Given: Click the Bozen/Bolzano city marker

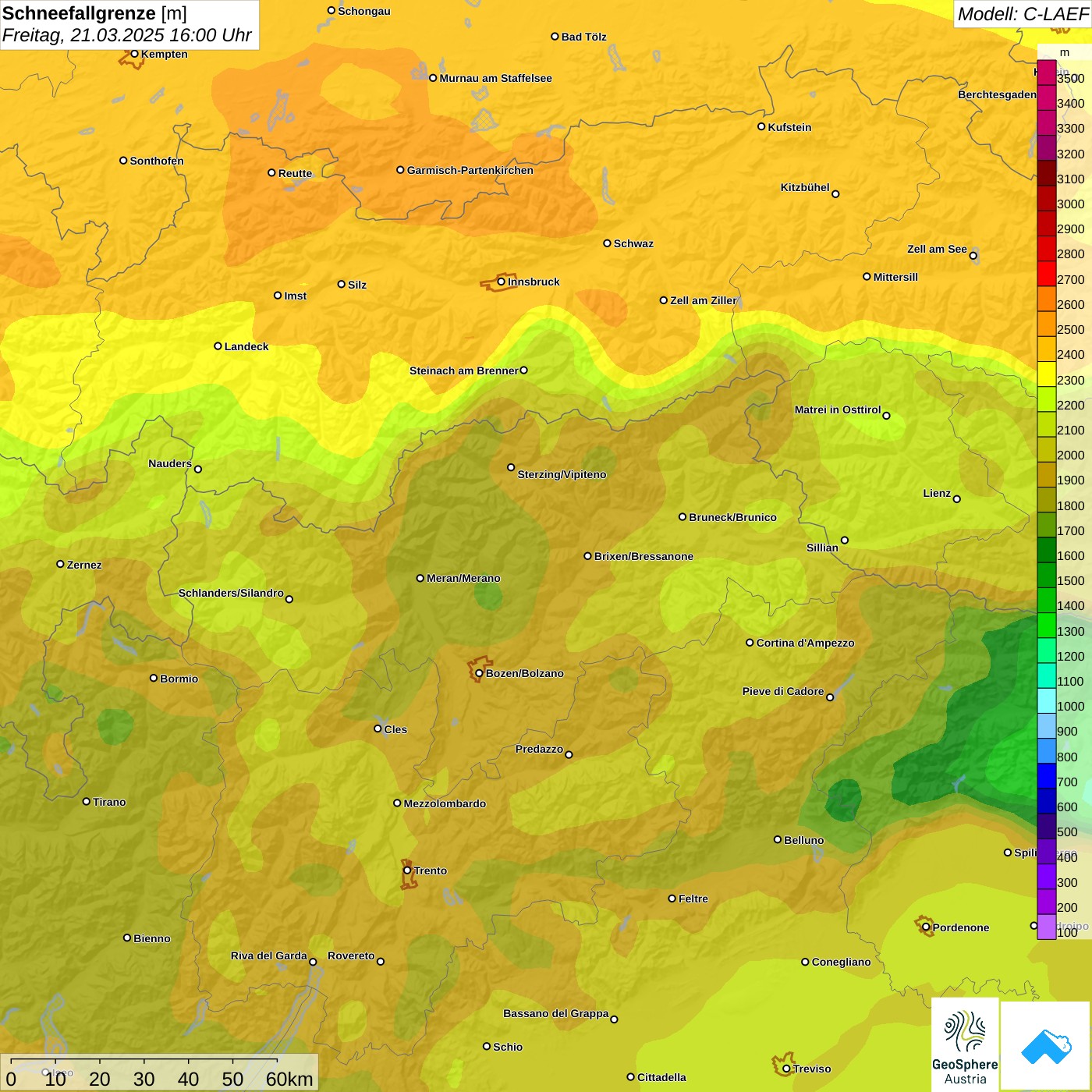Looking at the screenshot, I should click(x=480, y=673).
